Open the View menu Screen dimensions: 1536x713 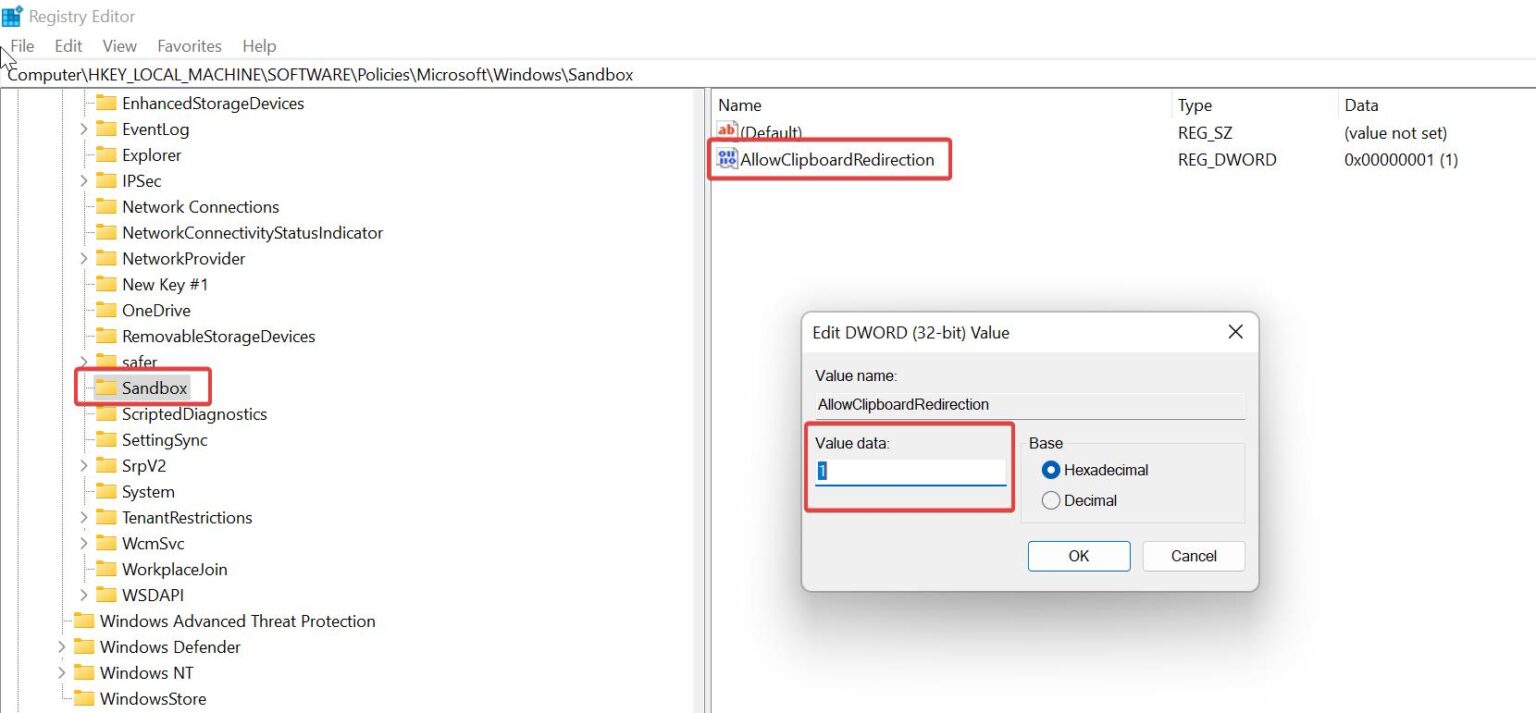click(119, 46)
